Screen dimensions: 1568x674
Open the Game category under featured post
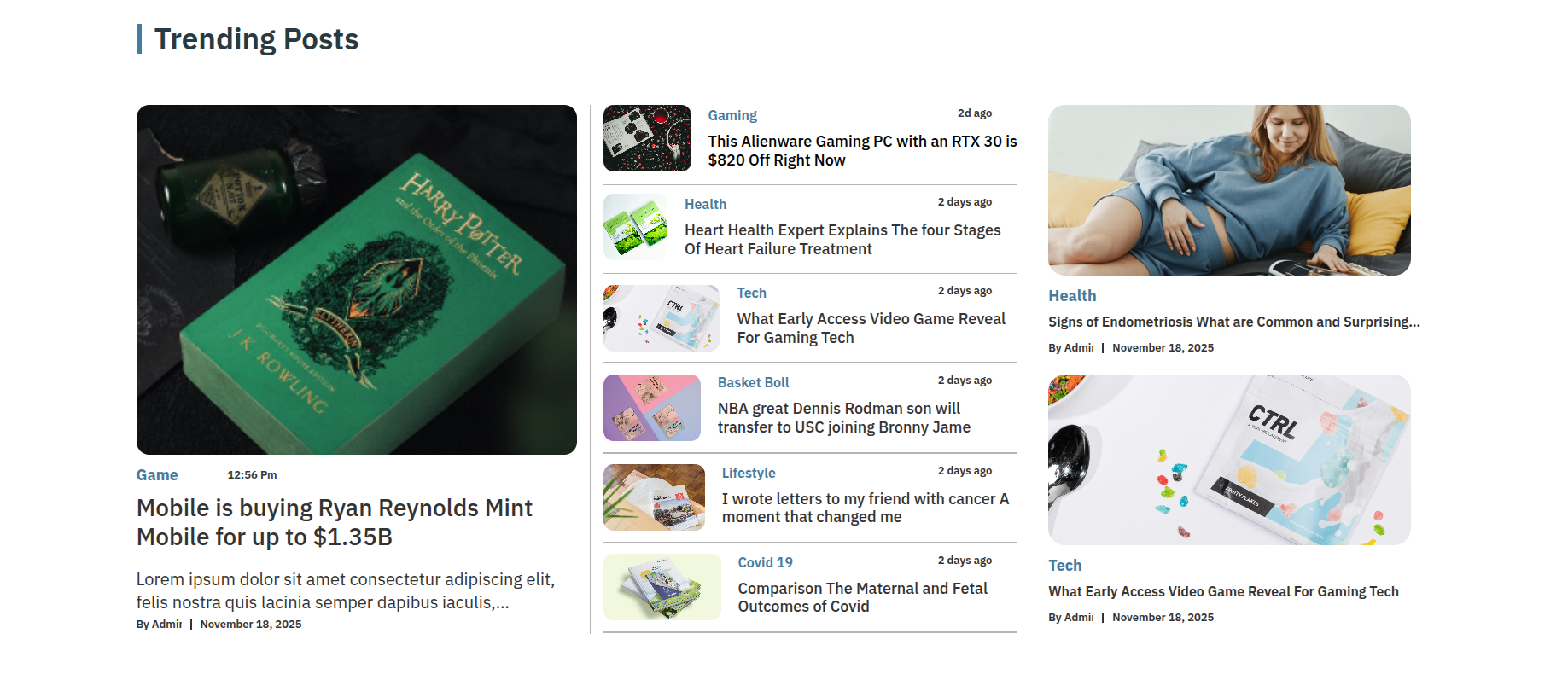pos(157,475)
